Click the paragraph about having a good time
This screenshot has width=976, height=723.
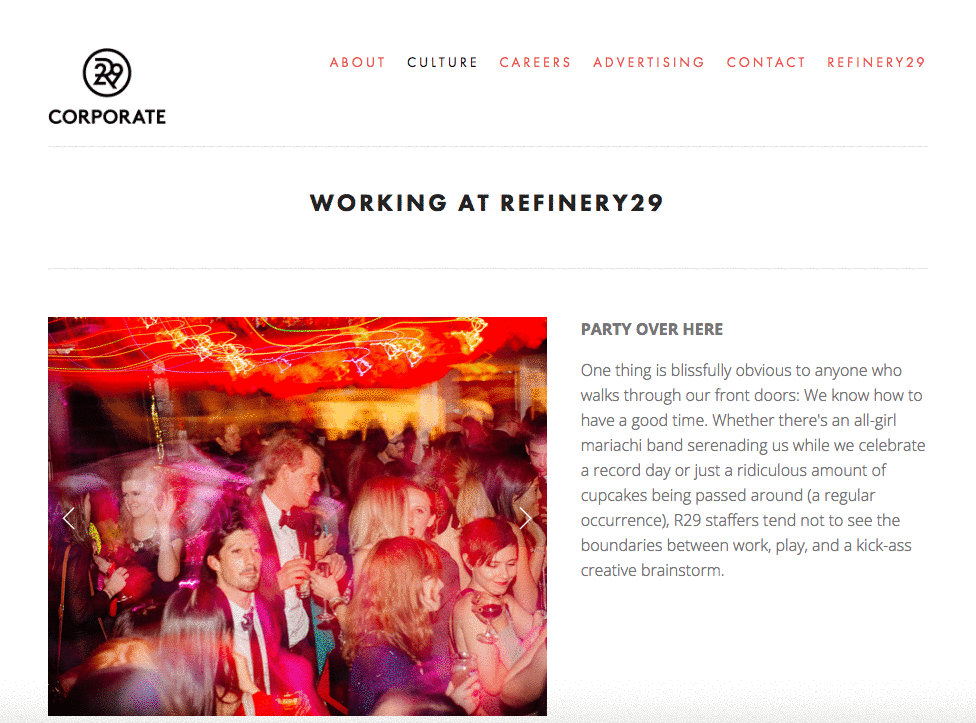click(x=753, y=470)
